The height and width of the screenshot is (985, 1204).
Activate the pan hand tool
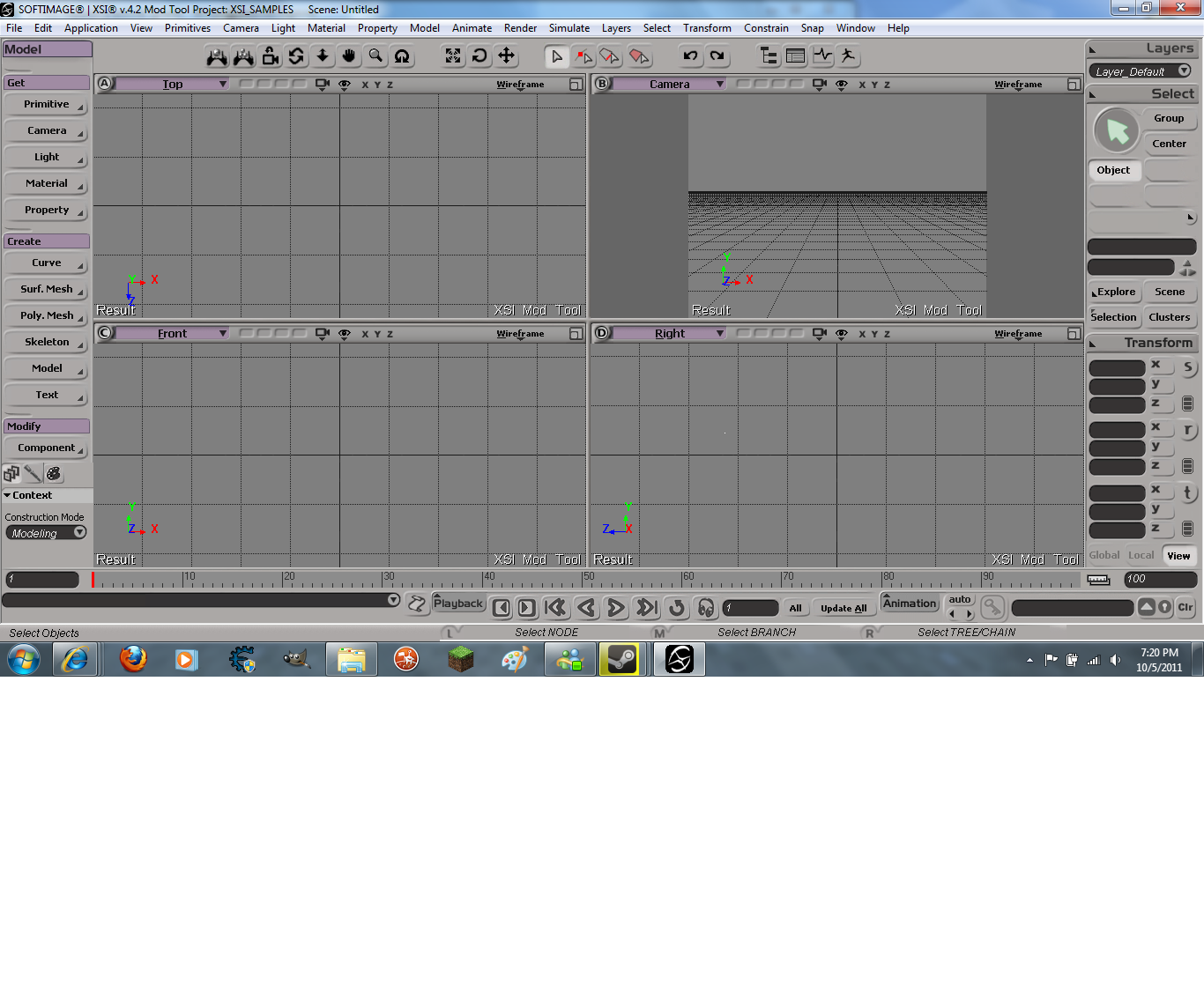pos(349,56)
